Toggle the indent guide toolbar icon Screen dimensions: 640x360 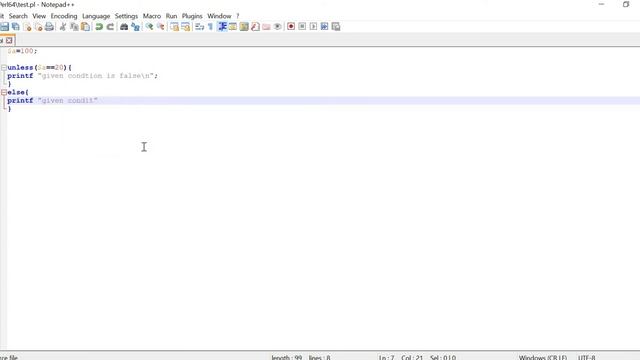pos(222,27)
